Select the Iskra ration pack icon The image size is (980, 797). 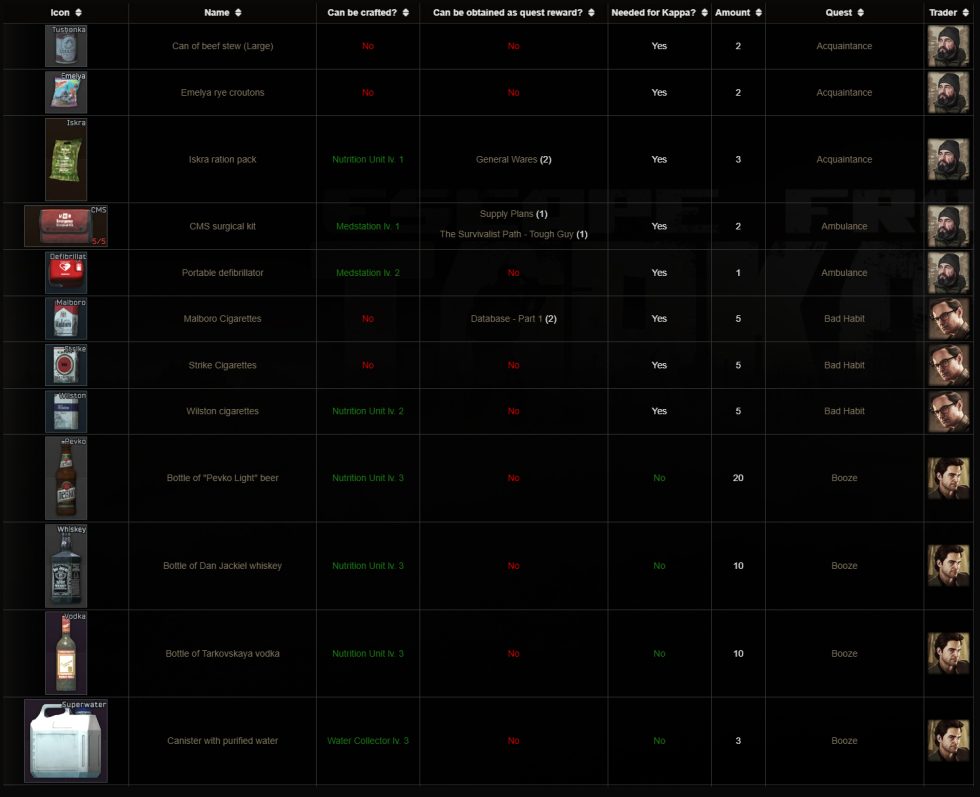[65, 158]
